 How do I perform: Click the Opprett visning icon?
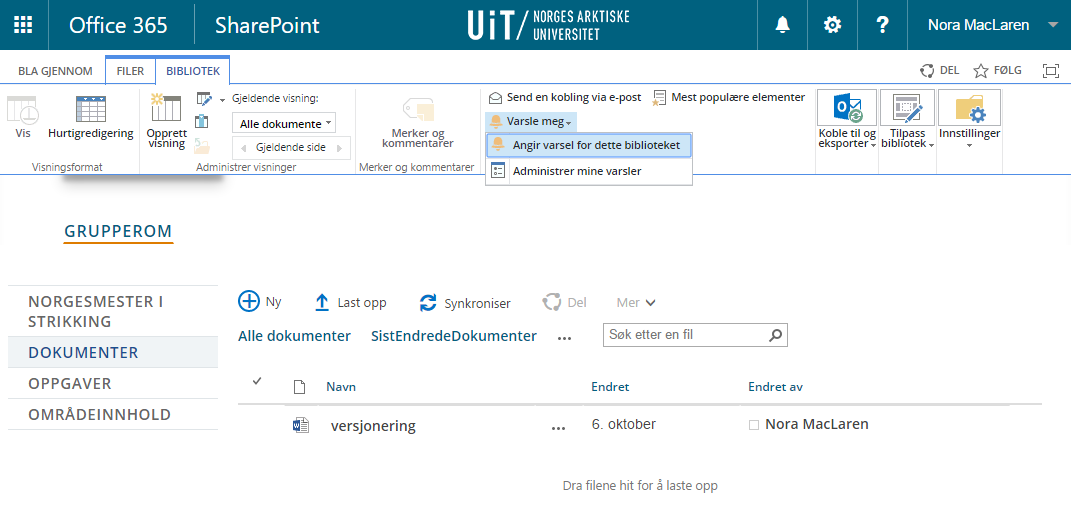(x=166, y=108)
